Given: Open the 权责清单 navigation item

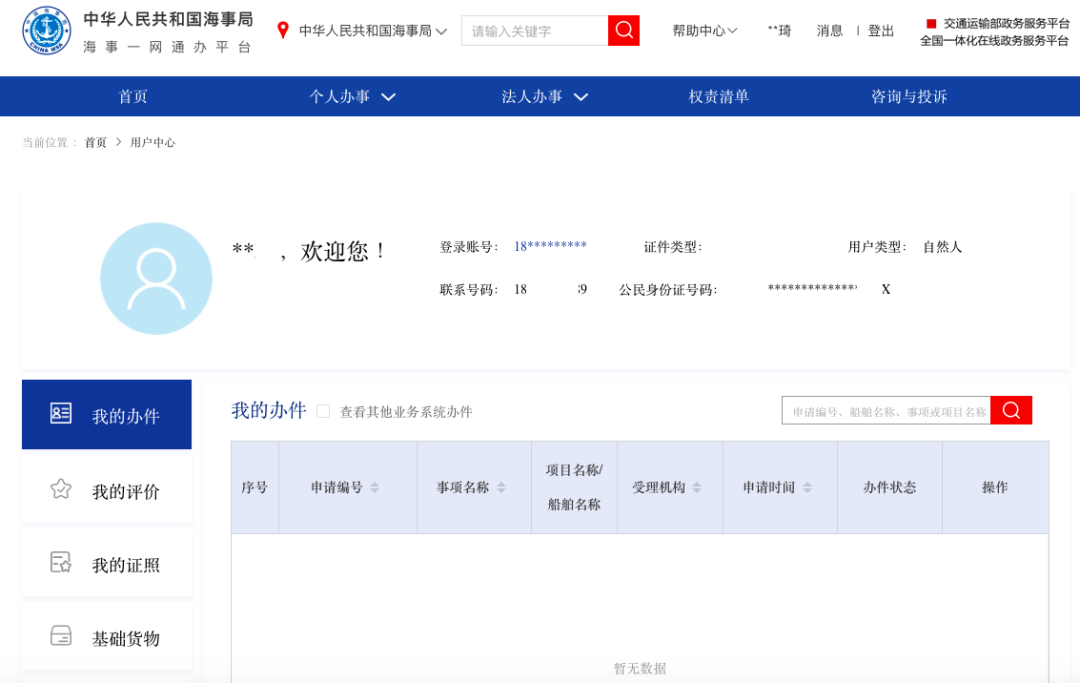Looking at the screenshot, I should coord(718,97).
